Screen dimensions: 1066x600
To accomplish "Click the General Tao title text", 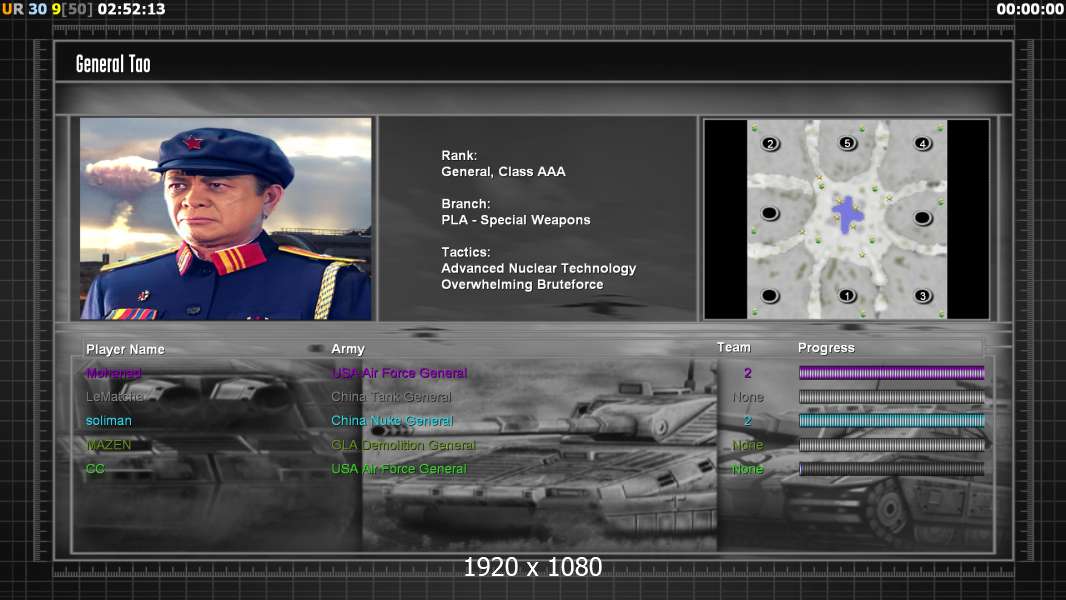I will point(113,64).
